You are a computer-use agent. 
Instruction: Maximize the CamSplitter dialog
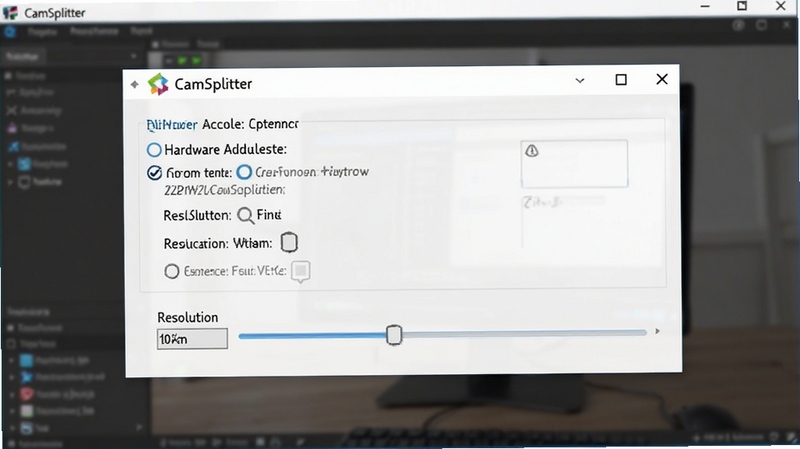pyautogui.click(x=621, y=80)
